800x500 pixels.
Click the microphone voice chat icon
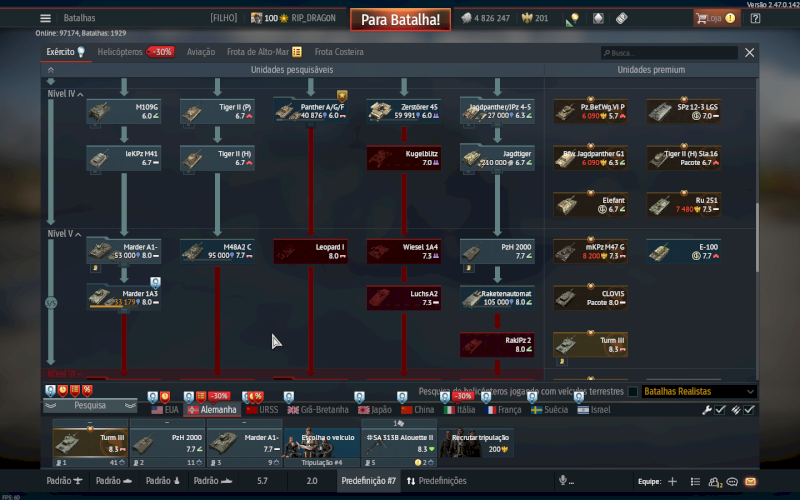(x=563, y=481)
